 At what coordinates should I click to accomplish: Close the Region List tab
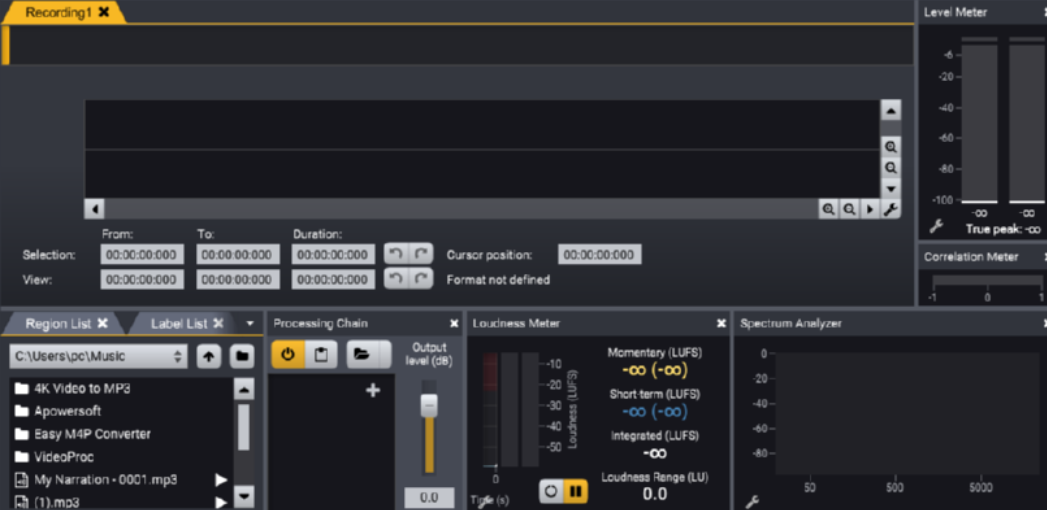click(102, 323)
